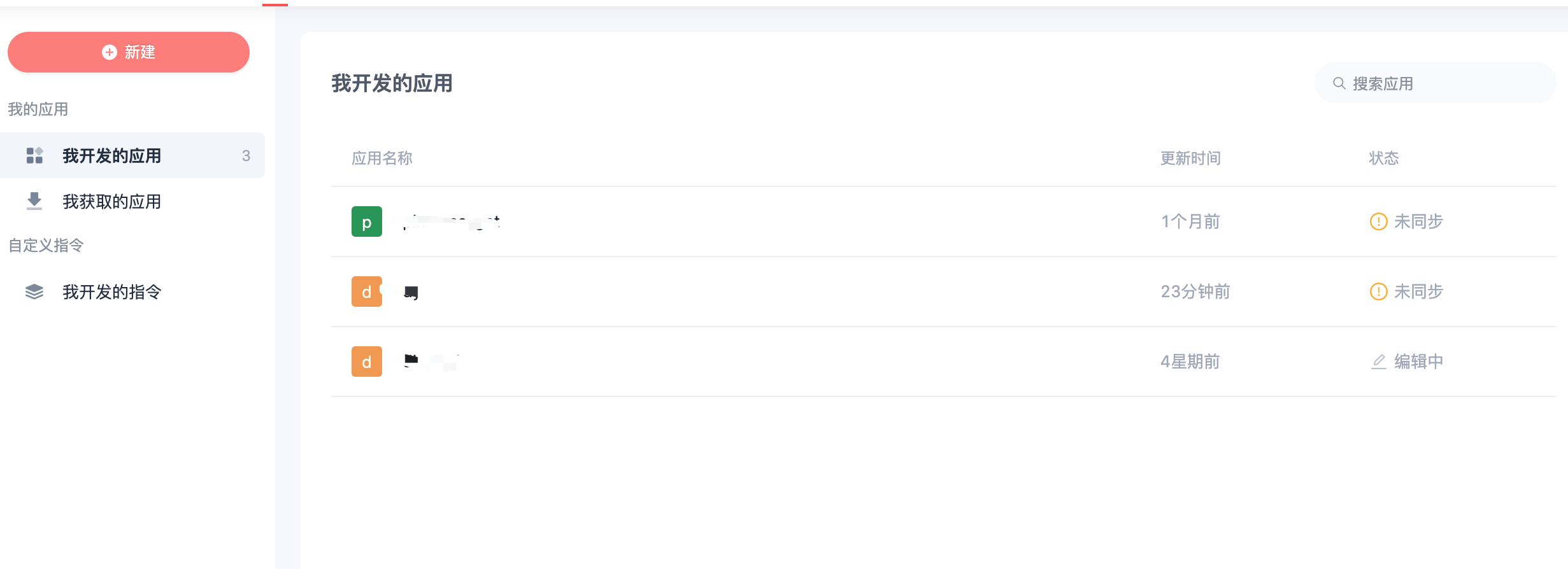1568x569 pixels.
Task: Click the 更新时间 column header
Action: [1190, 158]
